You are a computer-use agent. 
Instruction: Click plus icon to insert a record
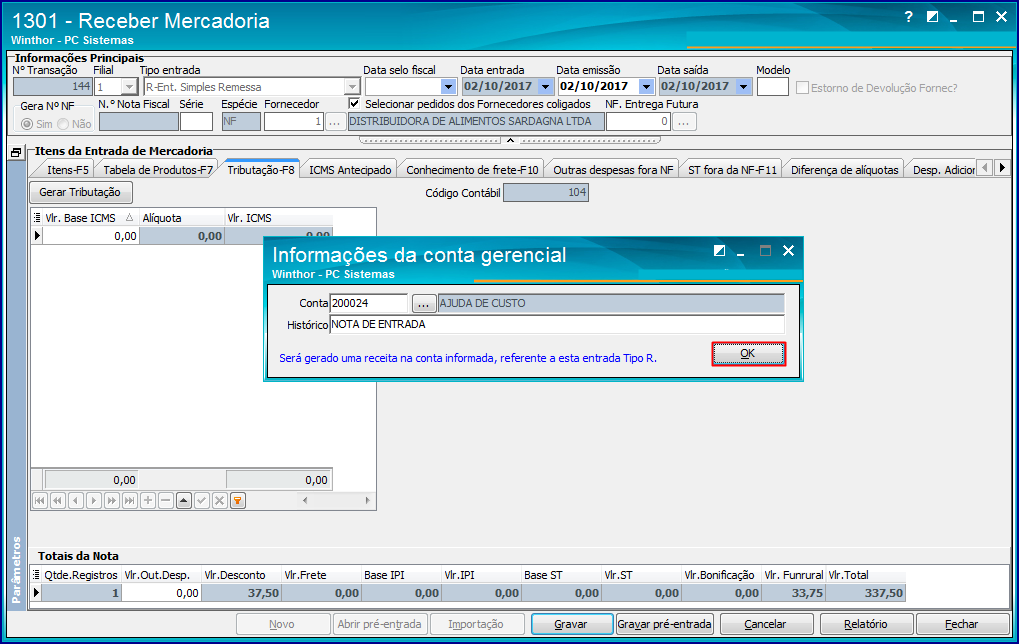tap(148, 500)
